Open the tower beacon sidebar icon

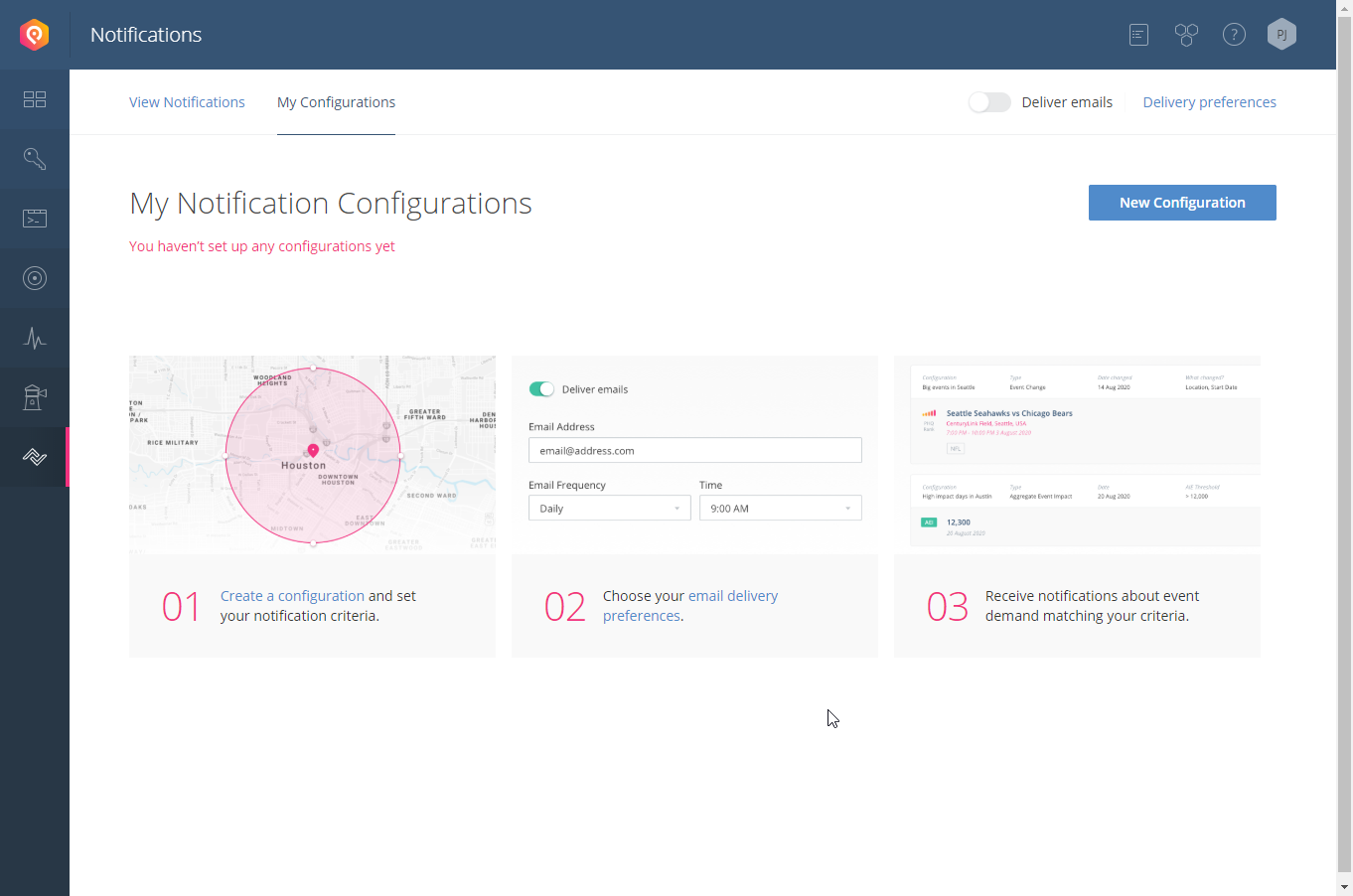point(35,397)
